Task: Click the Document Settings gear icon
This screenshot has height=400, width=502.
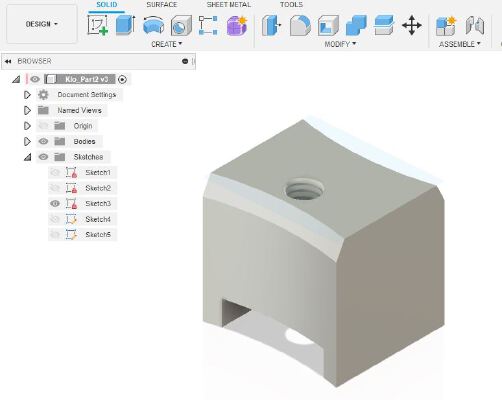Action: [43, 95]
